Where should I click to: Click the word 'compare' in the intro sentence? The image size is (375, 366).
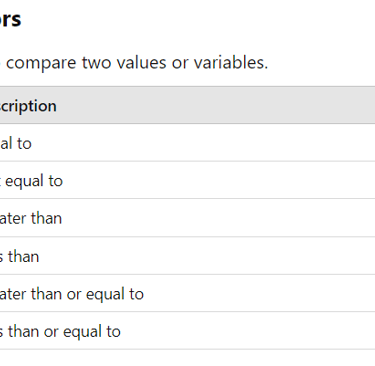[x=41, y=63]
